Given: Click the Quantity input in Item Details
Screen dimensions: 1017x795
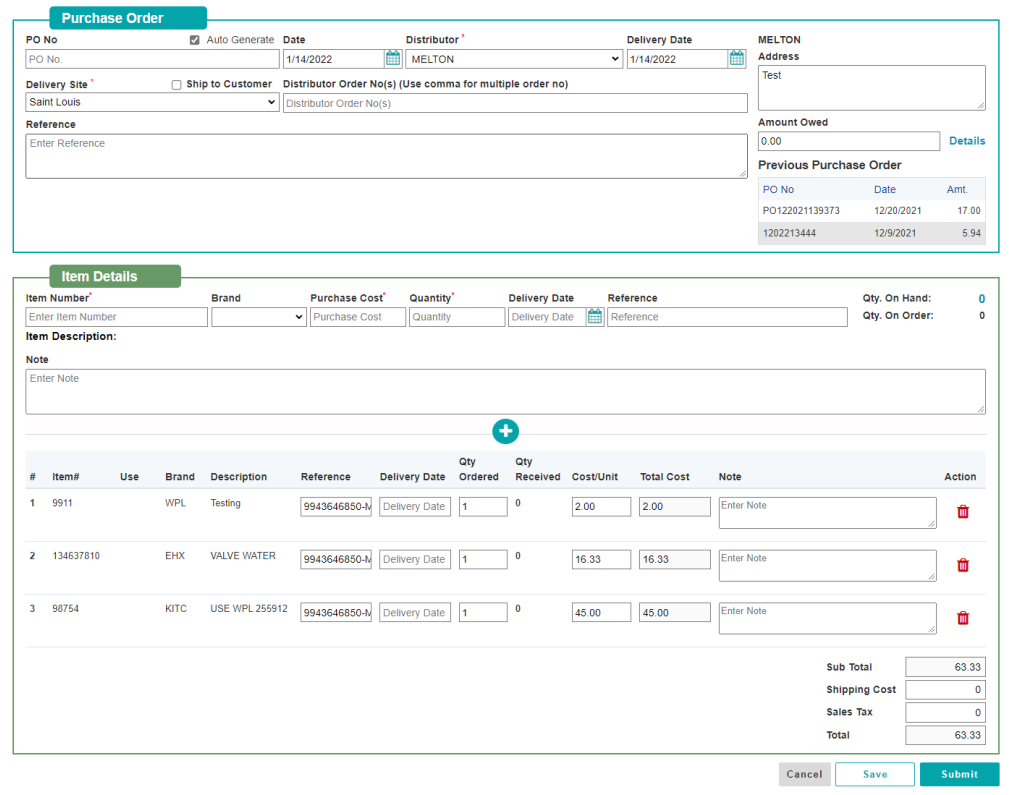Looking at the screenshot, I should pyautogui.click(x=457, y=317).
